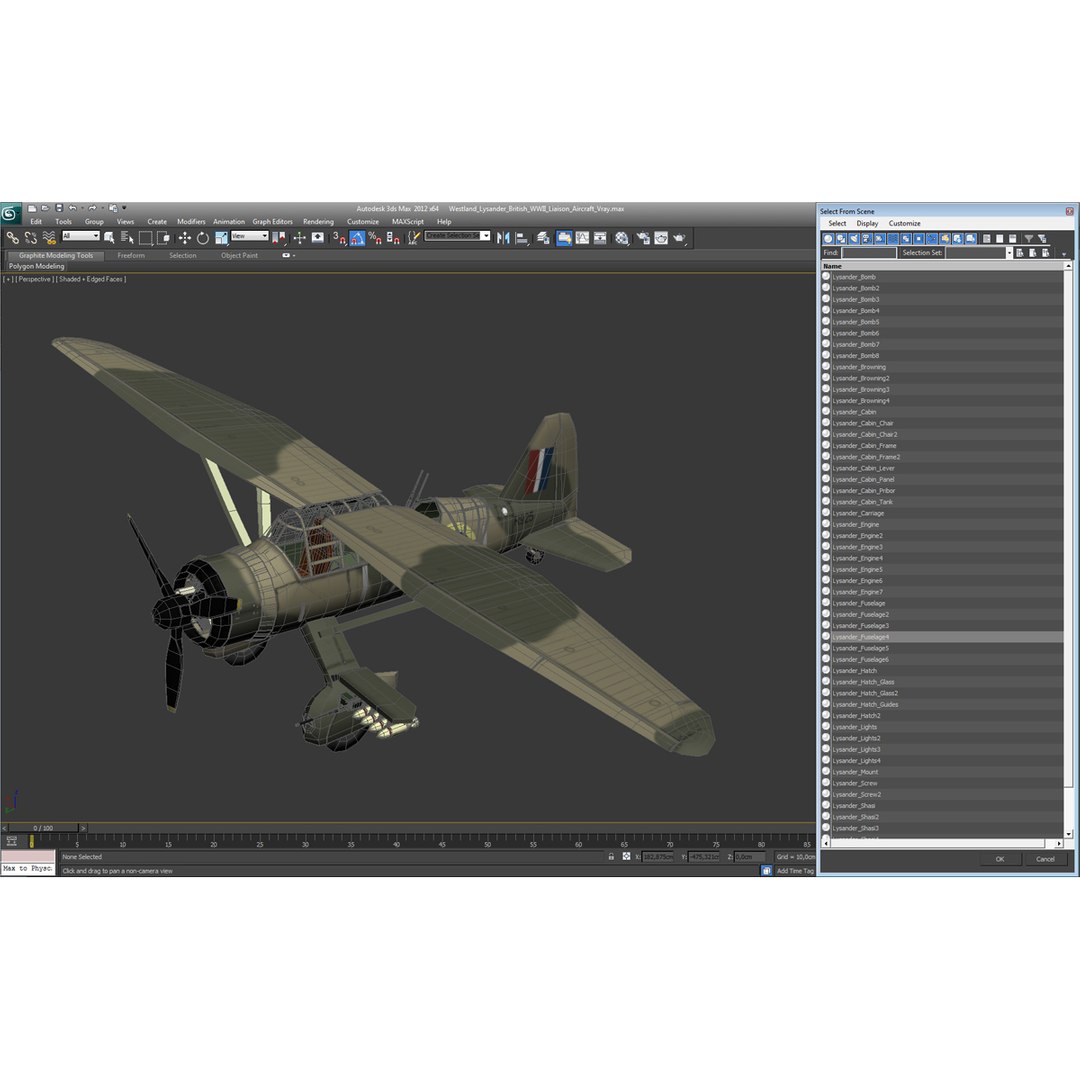
Task: Click the X coordinate field
Action: [658, 857]
